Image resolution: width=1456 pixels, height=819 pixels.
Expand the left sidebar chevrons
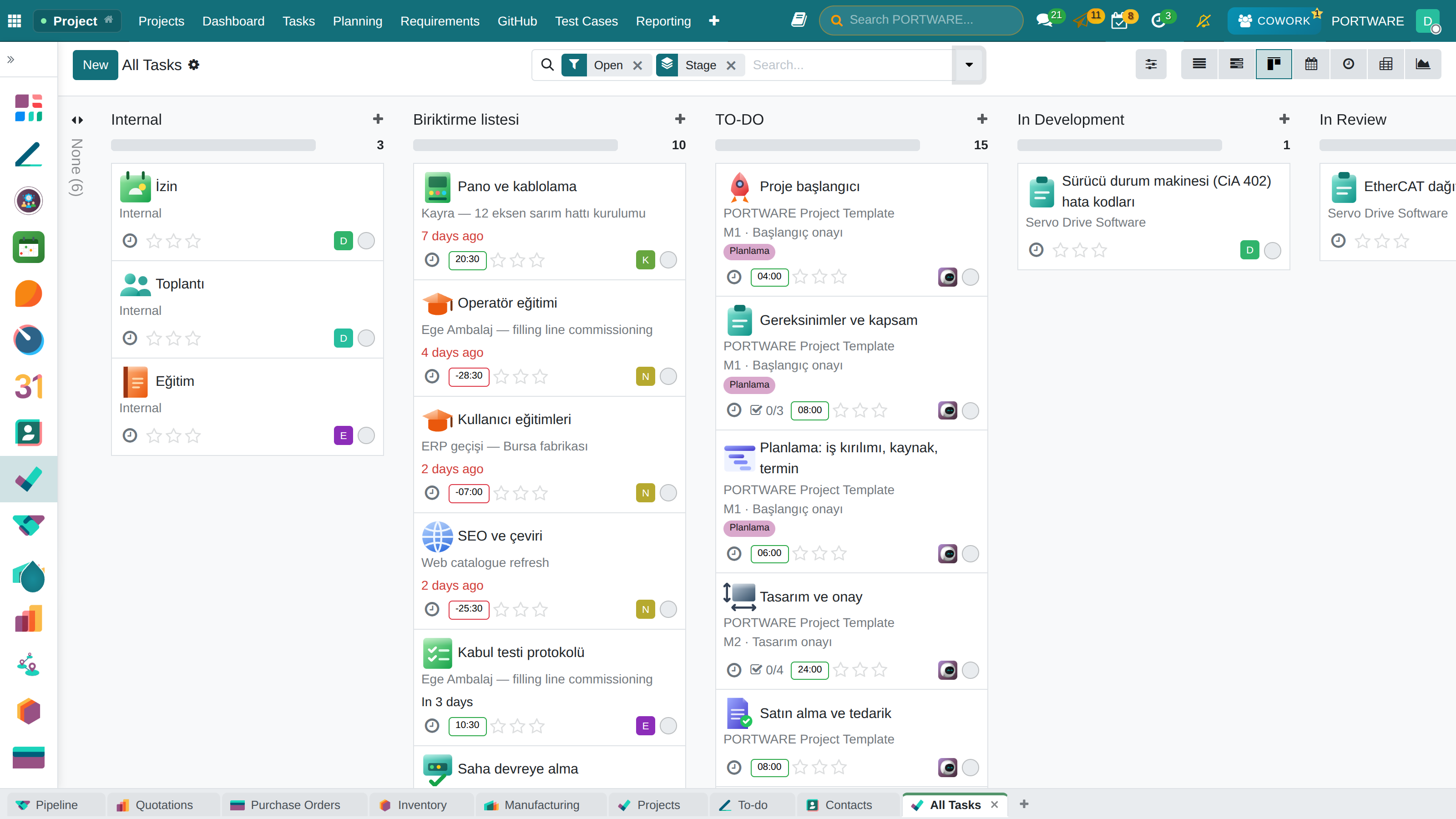tap(11, 59)
